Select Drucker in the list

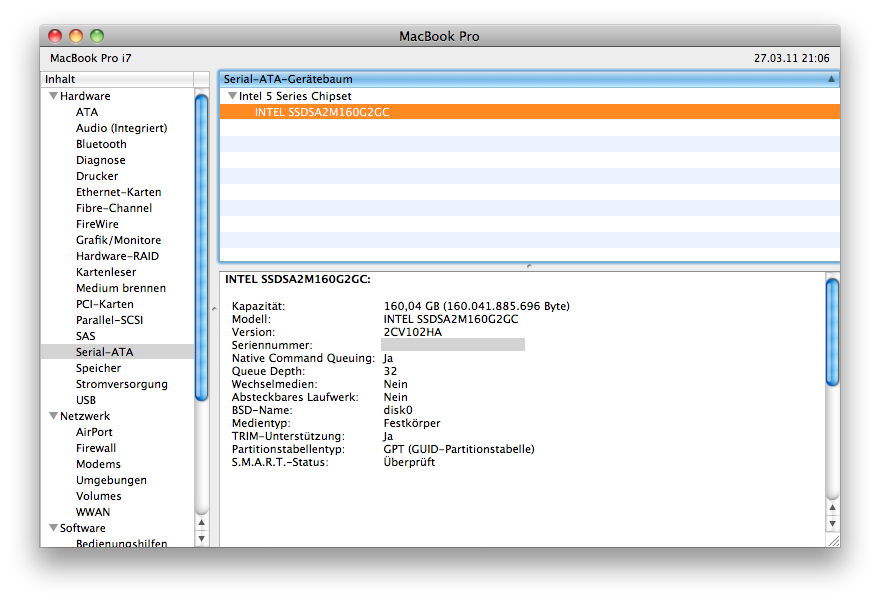point(97,176)
